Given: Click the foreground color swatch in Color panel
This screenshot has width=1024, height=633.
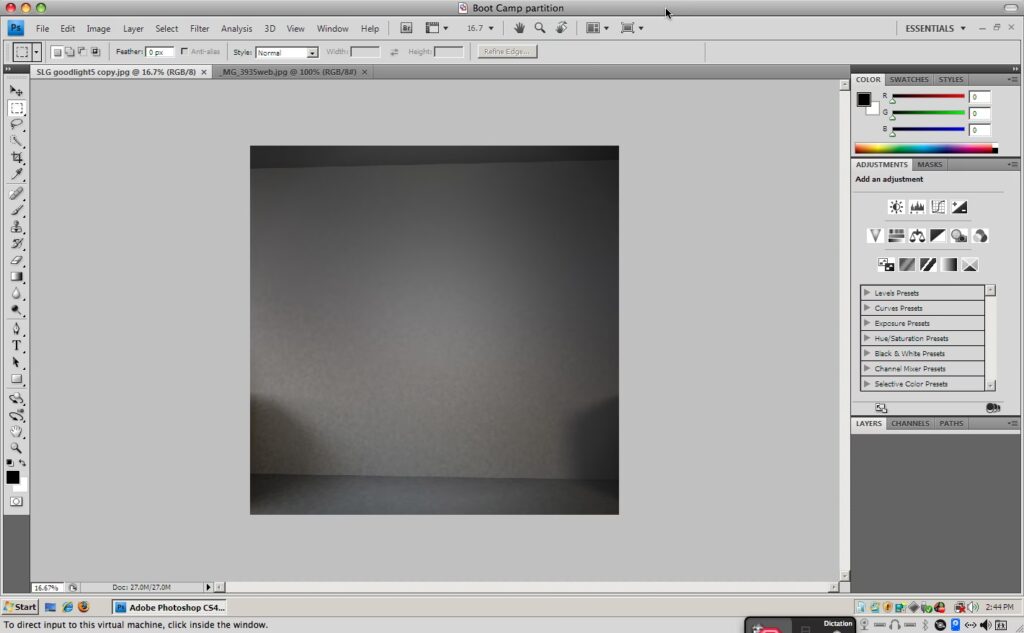Looking at the screenshot, I should pos(863,99).
